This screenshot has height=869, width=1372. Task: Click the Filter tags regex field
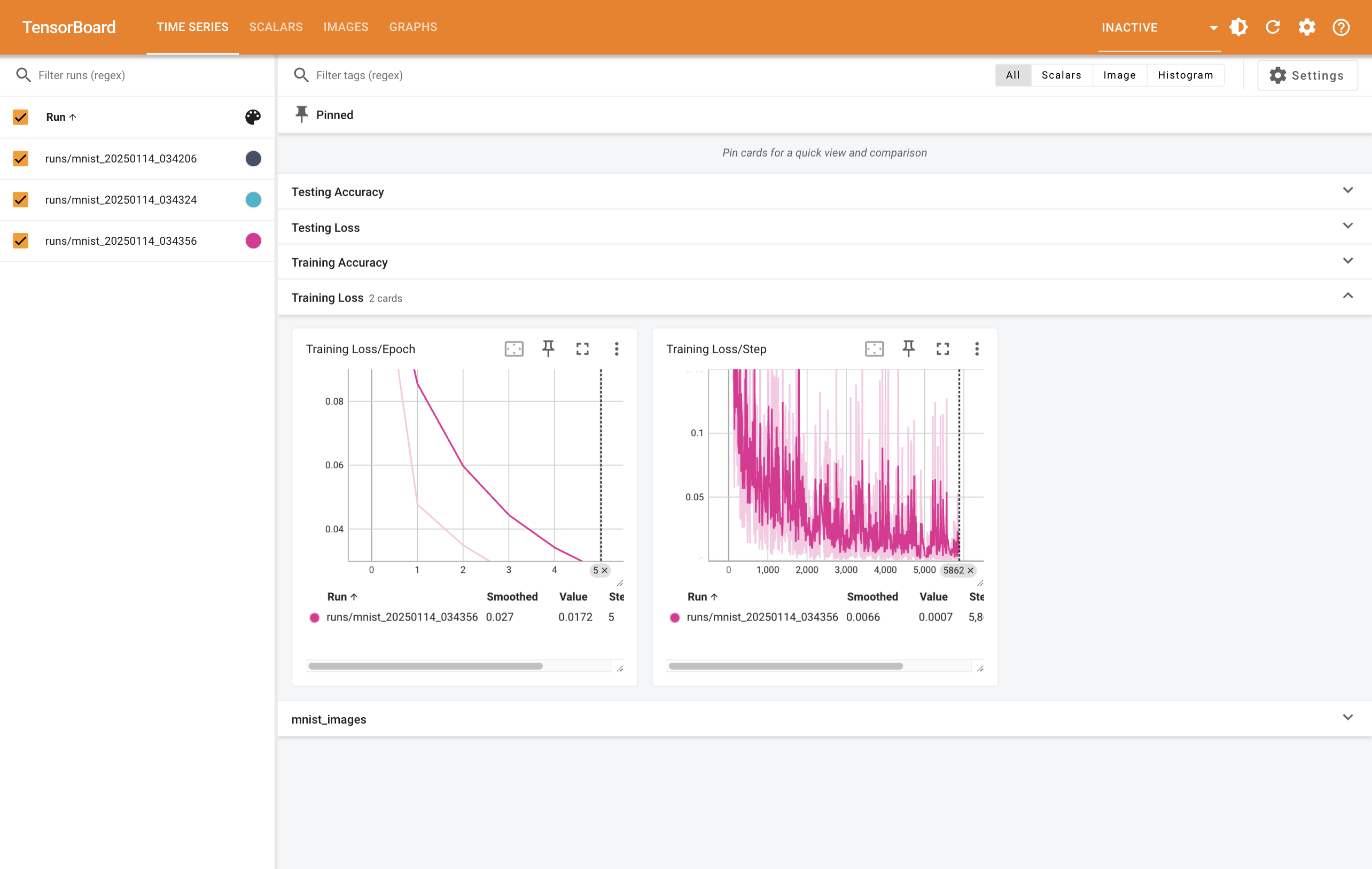click(359, 75)
